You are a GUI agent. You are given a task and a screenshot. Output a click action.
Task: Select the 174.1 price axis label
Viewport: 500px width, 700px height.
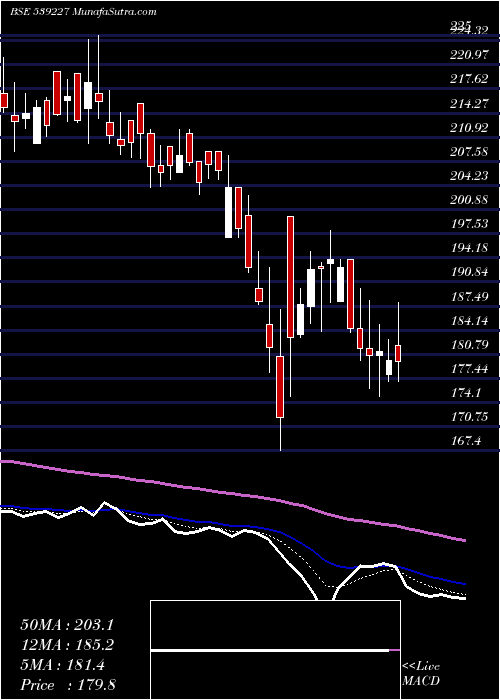pyautogui.click(x=466, y=393)
